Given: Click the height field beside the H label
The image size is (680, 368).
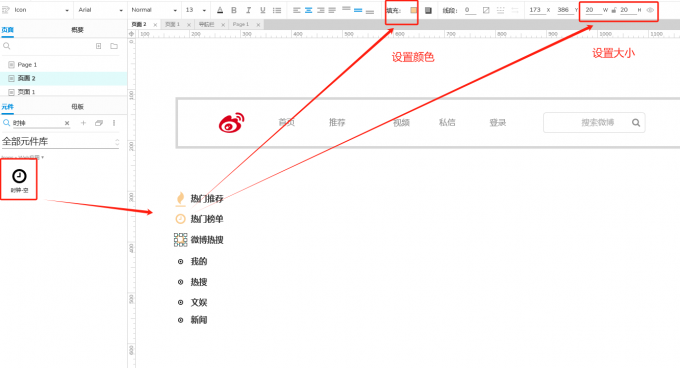Looking at the screenshot, I should (627, 10).
